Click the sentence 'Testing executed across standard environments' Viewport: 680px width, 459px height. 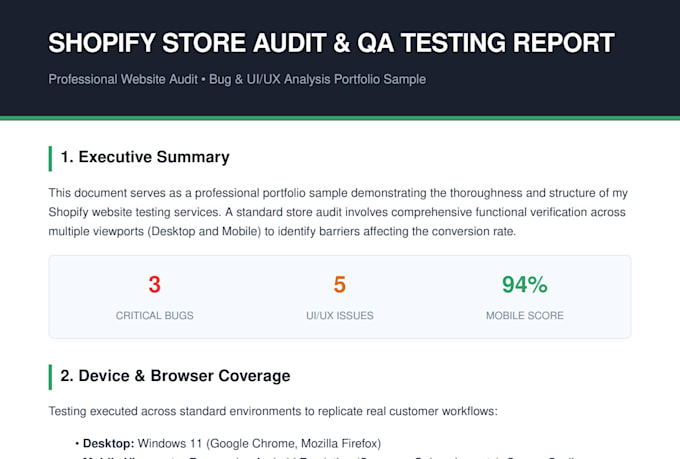click(273, 411)
